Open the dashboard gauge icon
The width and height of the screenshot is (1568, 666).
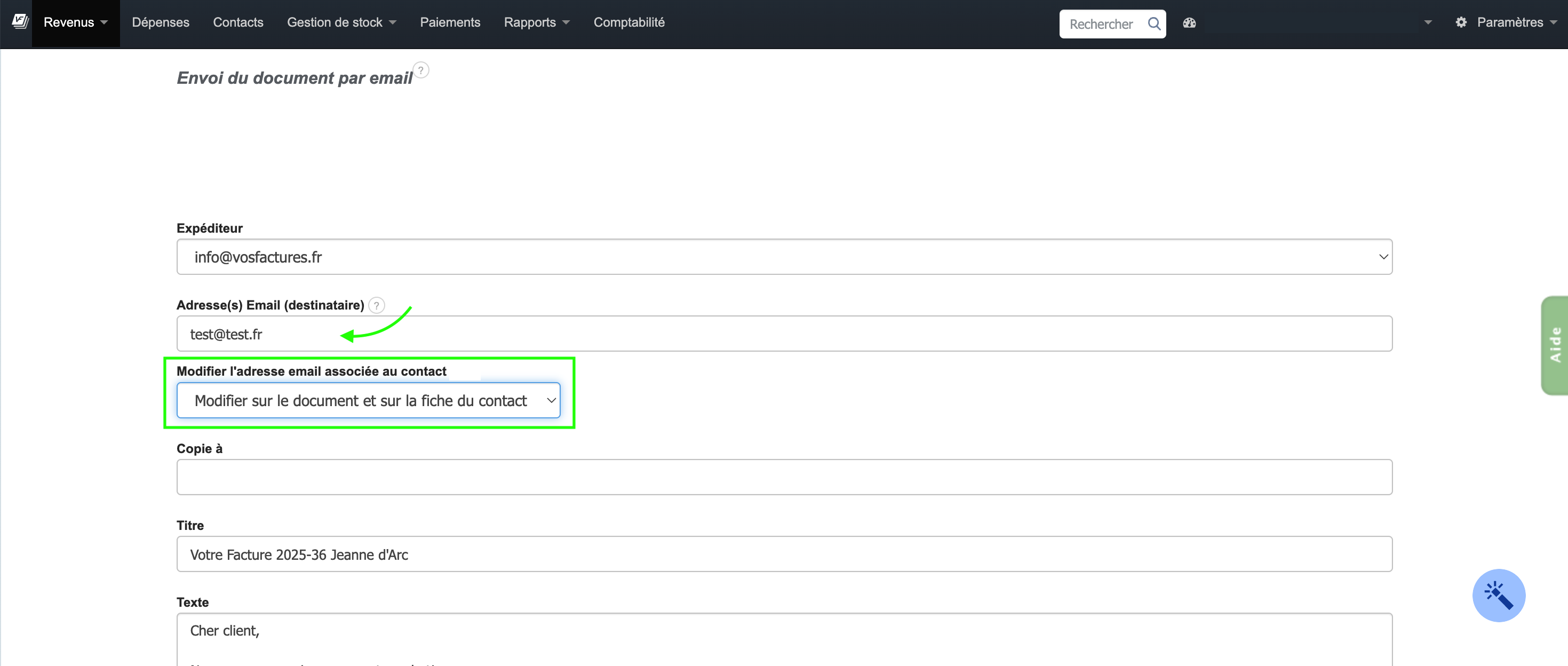pyautogui.click(x=1189, y=23)
